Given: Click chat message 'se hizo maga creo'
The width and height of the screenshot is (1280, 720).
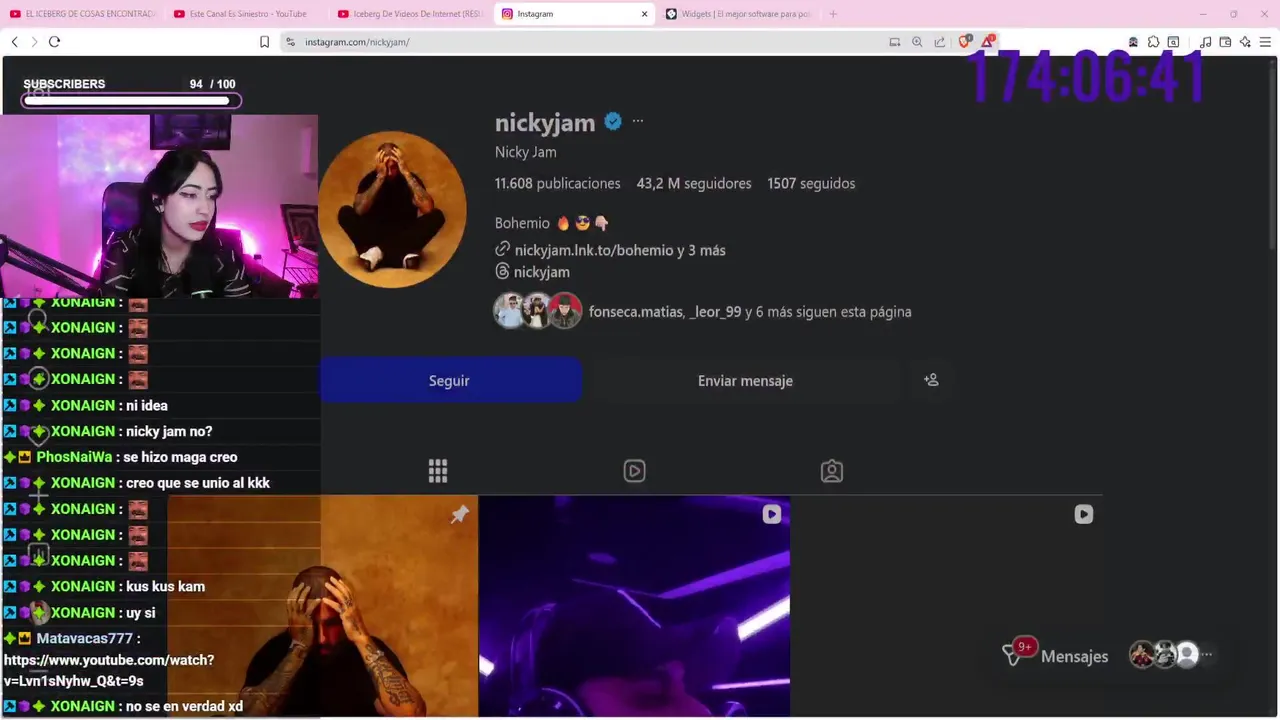Looking at the screenshot, I should (180, 457).
